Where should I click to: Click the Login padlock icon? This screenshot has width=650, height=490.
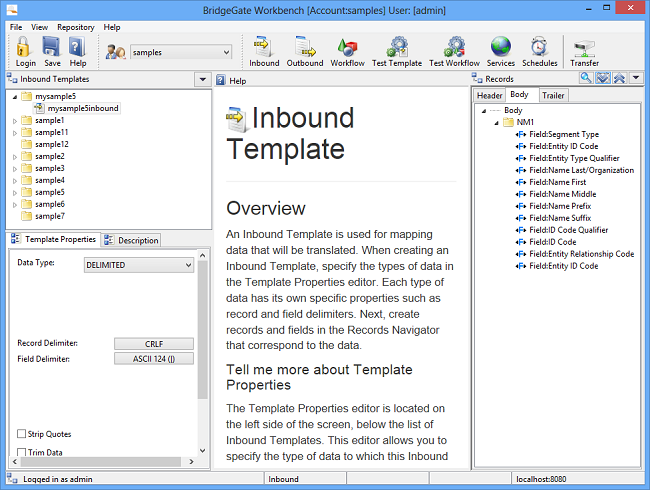(x=24, y=46)
